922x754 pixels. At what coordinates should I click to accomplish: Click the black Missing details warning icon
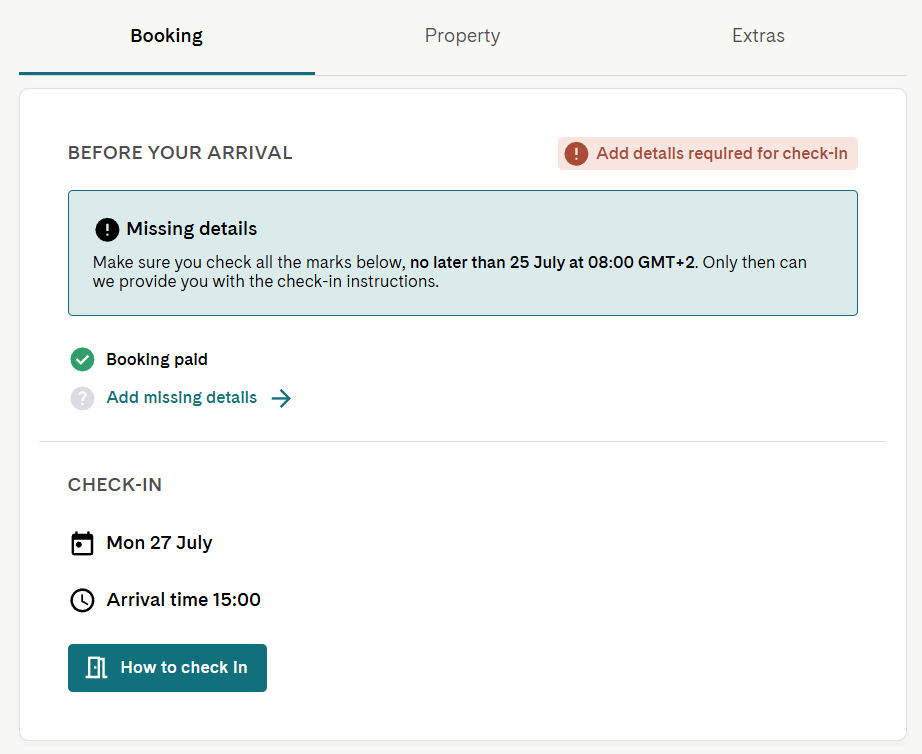tap(107, 229)
